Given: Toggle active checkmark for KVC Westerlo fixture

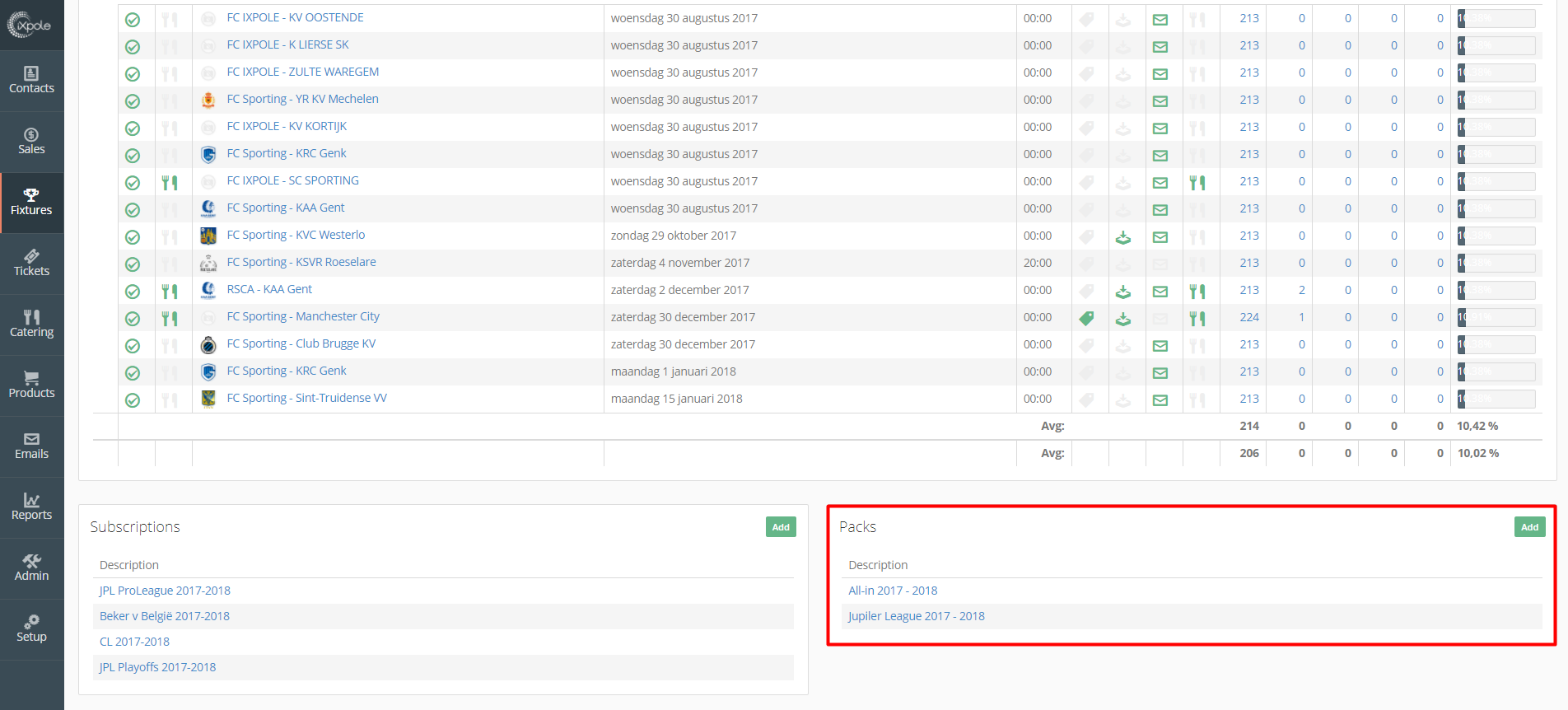Looking at the screenshot, I should (x=133, y=237).
